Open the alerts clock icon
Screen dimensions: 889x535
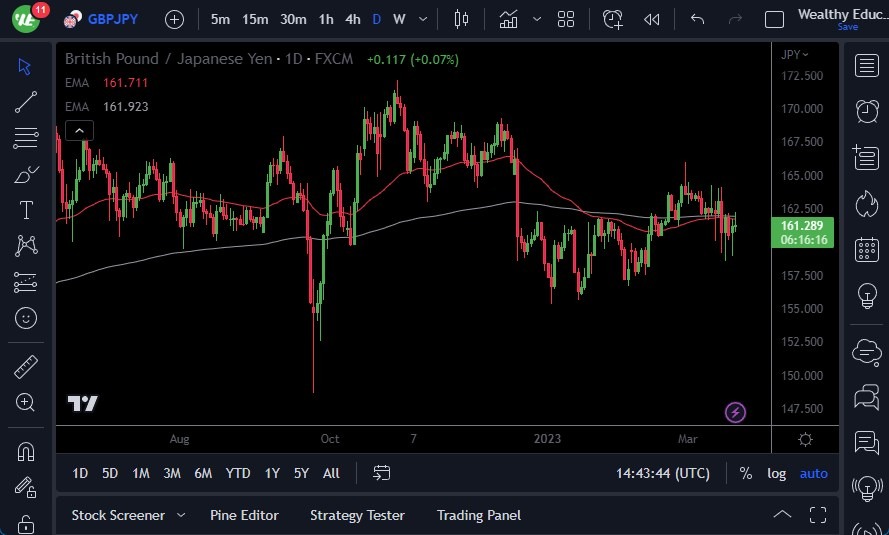tap(866, 111)
